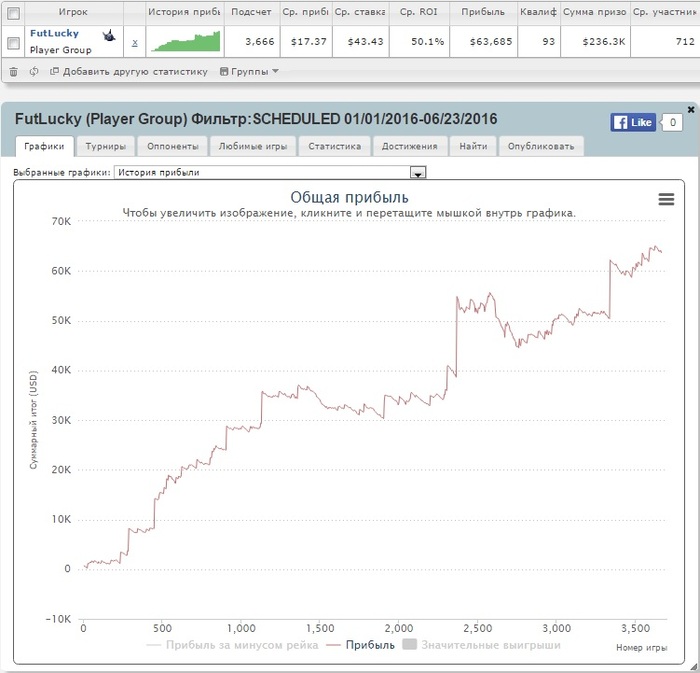The height and width of the screenshot is (673, 700).
Task: Click the shark icon beside FutLucky
Action: point(109,36)
